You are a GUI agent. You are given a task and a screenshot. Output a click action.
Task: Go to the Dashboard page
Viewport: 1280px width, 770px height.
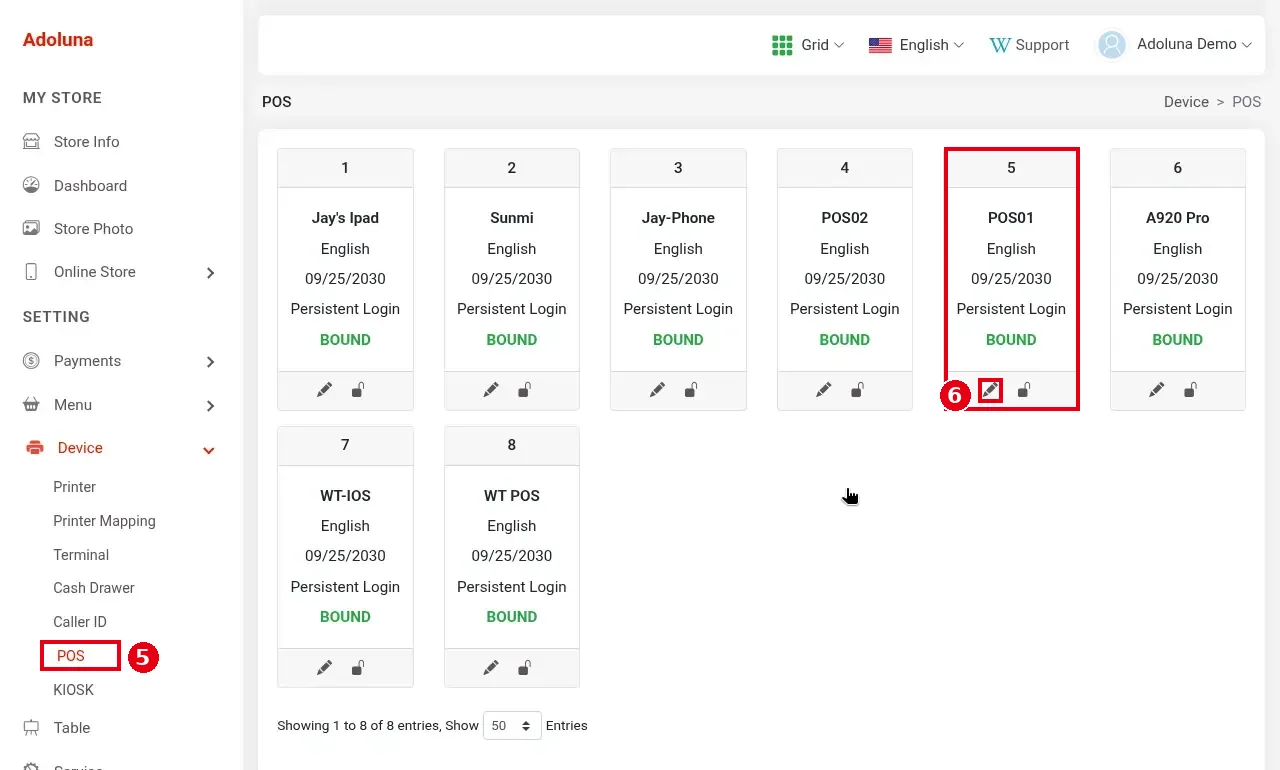[90, 186]
